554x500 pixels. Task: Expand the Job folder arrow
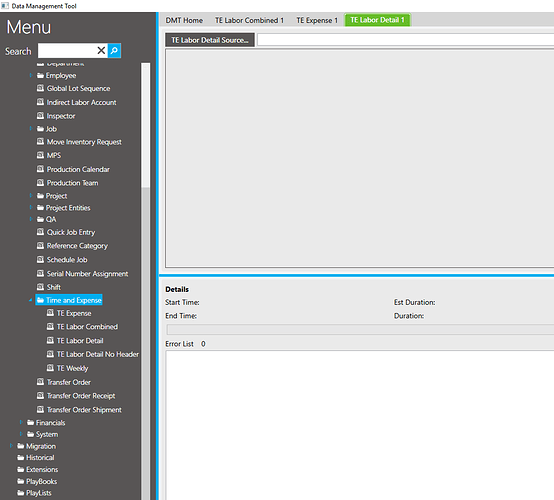point(31,129)
